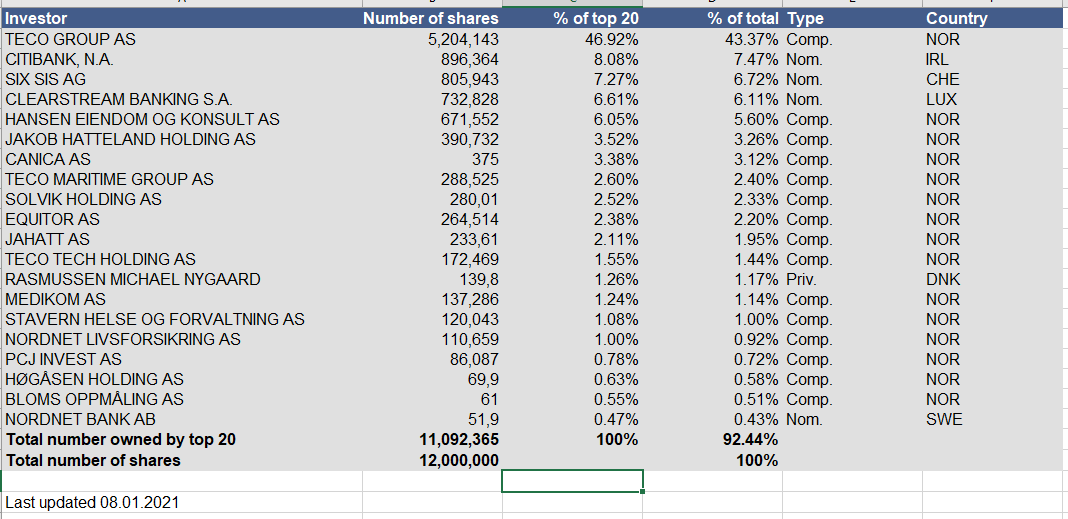Select the CITIBANK, N.A. cell

[59, 59]
